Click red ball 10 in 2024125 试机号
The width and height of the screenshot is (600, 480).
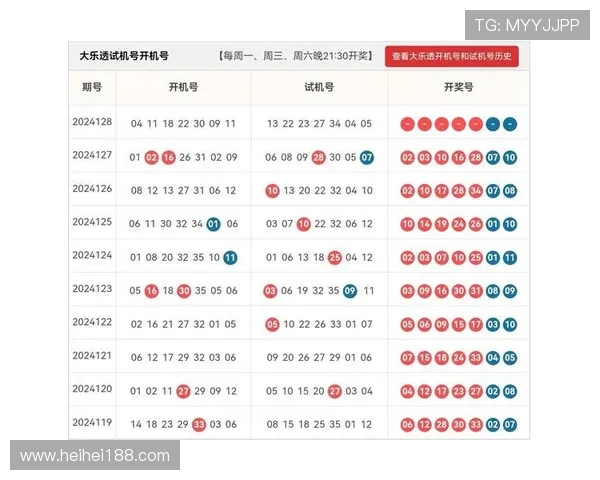pyautogui.click(x=303, y=224)
